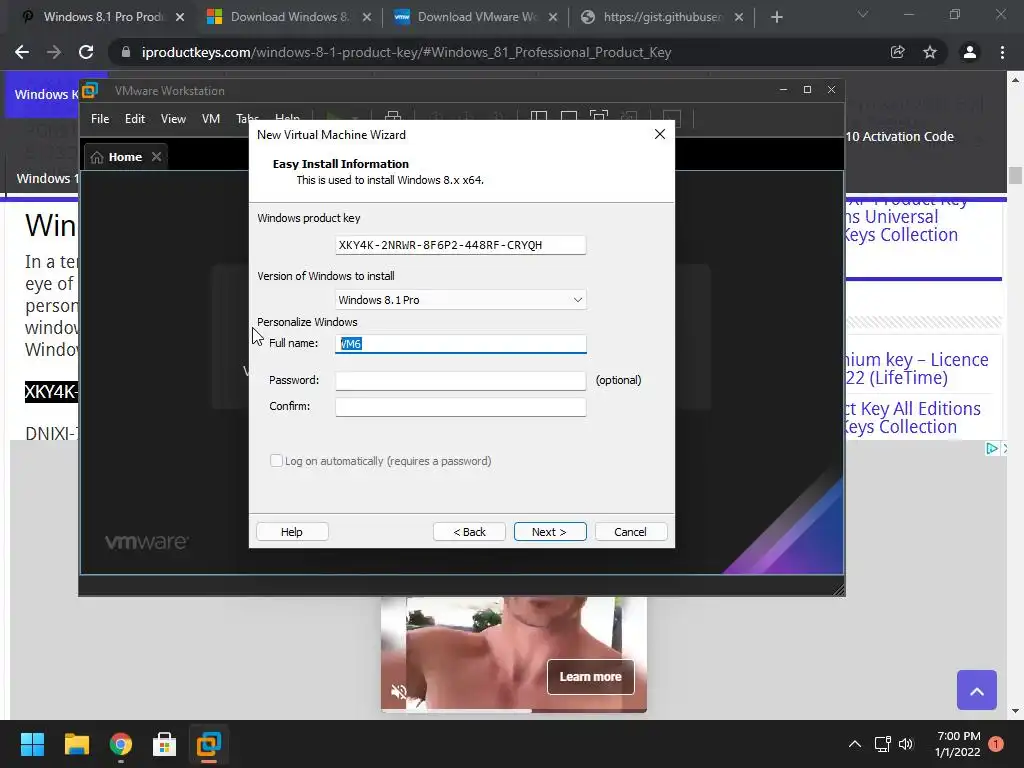Click the Confirm password field
This screenshot has width=1024, height=768.
(460, 407)
